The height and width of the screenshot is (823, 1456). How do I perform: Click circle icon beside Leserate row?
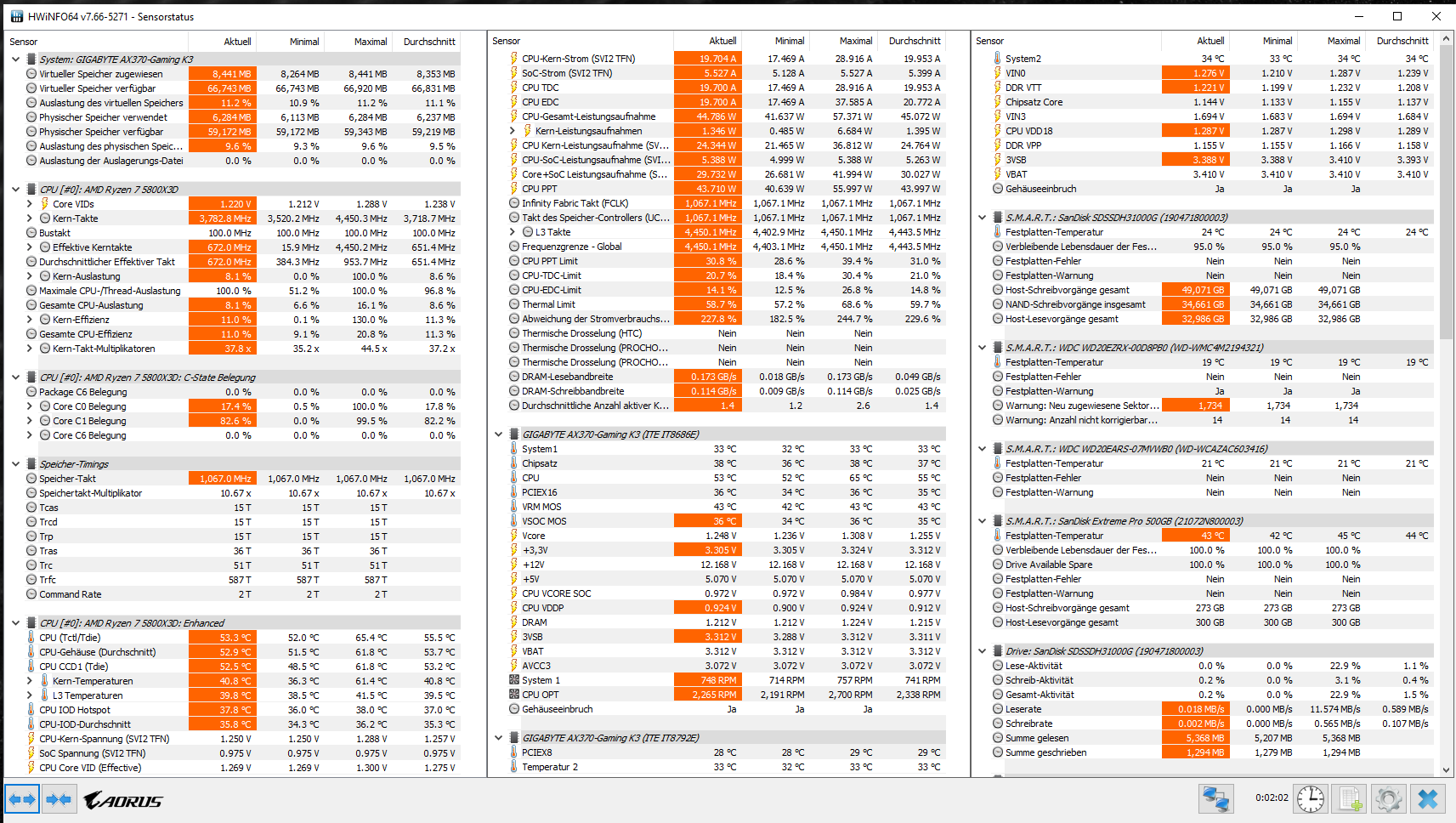tap(998, 709)
